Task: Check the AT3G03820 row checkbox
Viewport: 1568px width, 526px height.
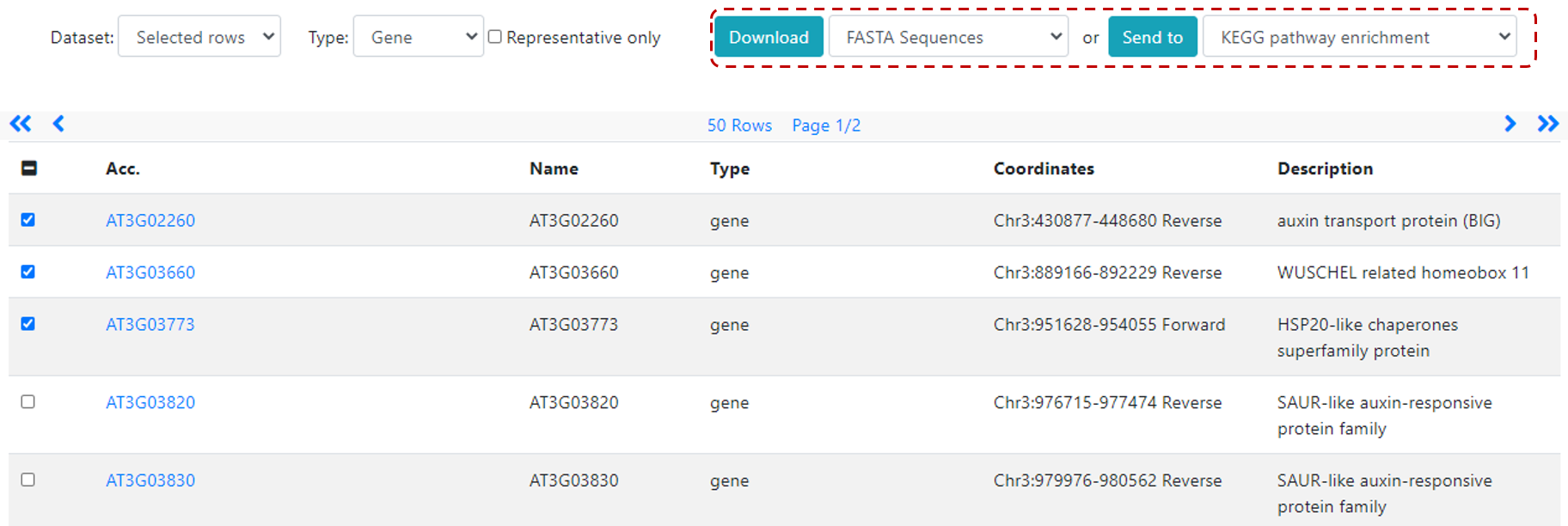Action: (28, 401)
